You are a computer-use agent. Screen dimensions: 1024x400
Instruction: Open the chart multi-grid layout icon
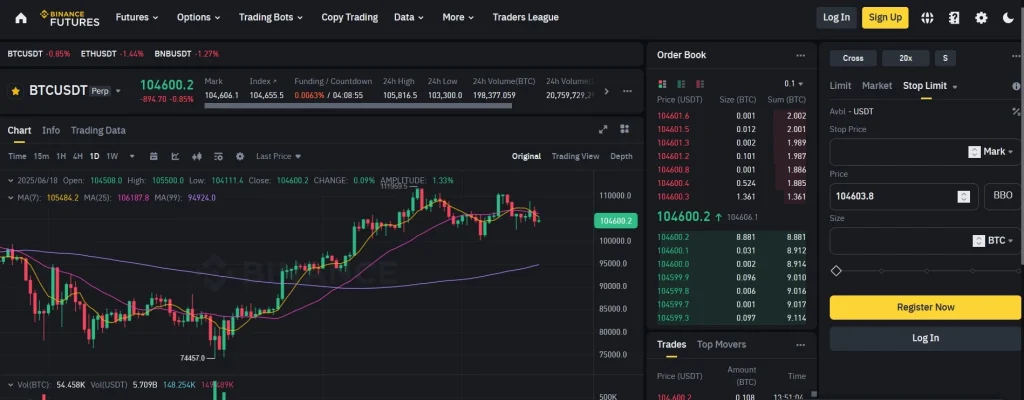[x=624, y=129]
